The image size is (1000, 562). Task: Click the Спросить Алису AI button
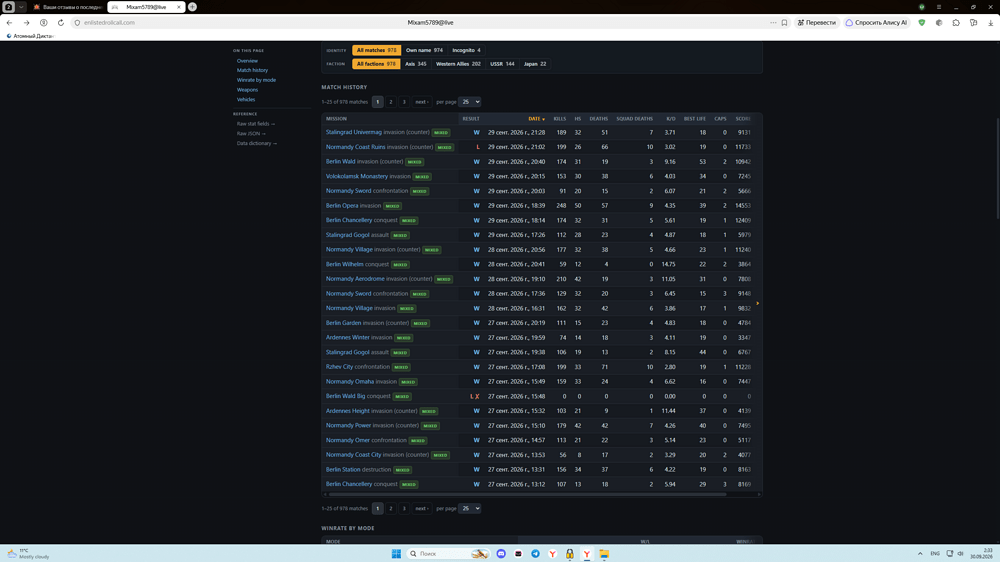click(x=876, y=22)
